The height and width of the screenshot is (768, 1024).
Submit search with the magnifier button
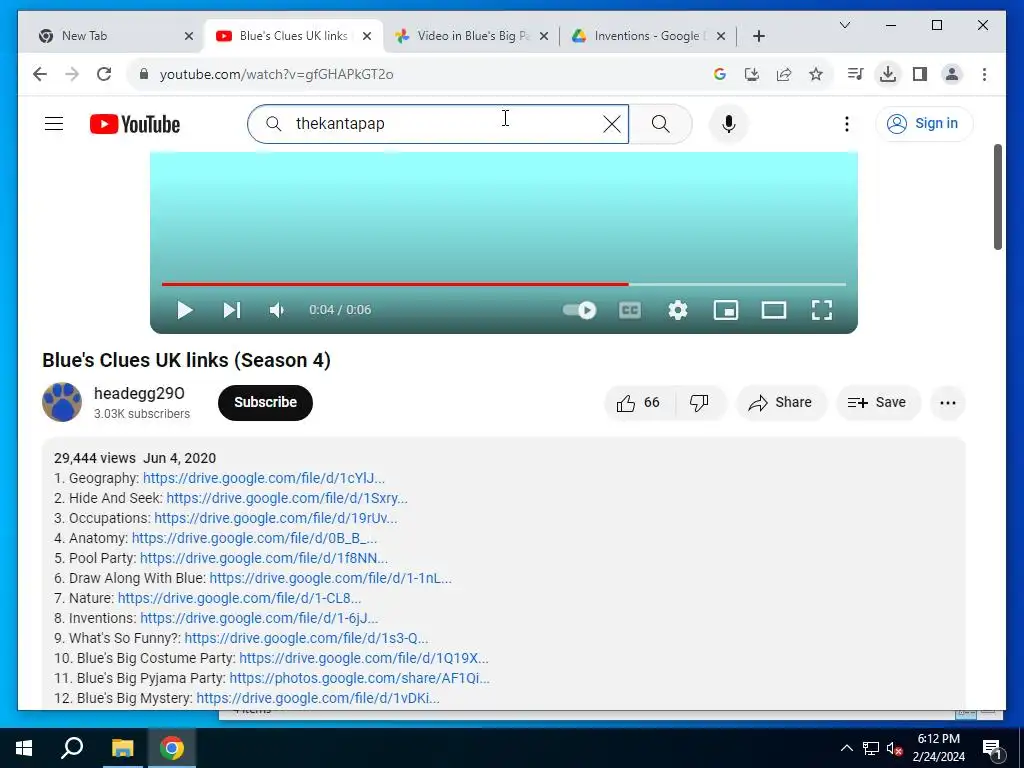[660, 123]
